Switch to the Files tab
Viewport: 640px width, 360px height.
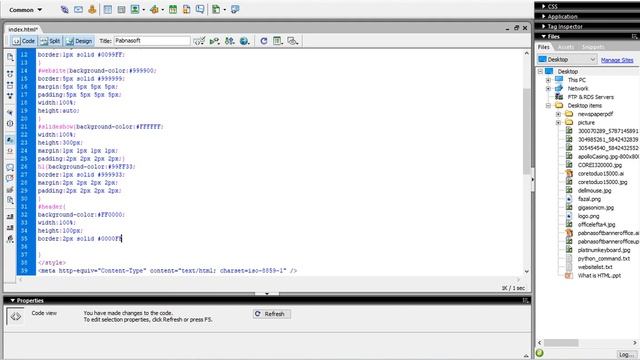click(543, 47)
